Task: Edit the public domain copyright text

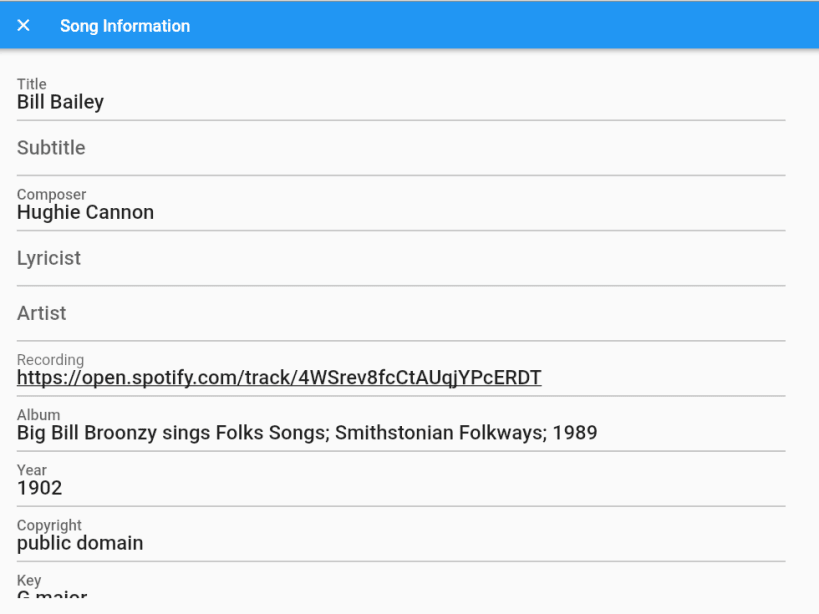Action: (x=80, y=543)
